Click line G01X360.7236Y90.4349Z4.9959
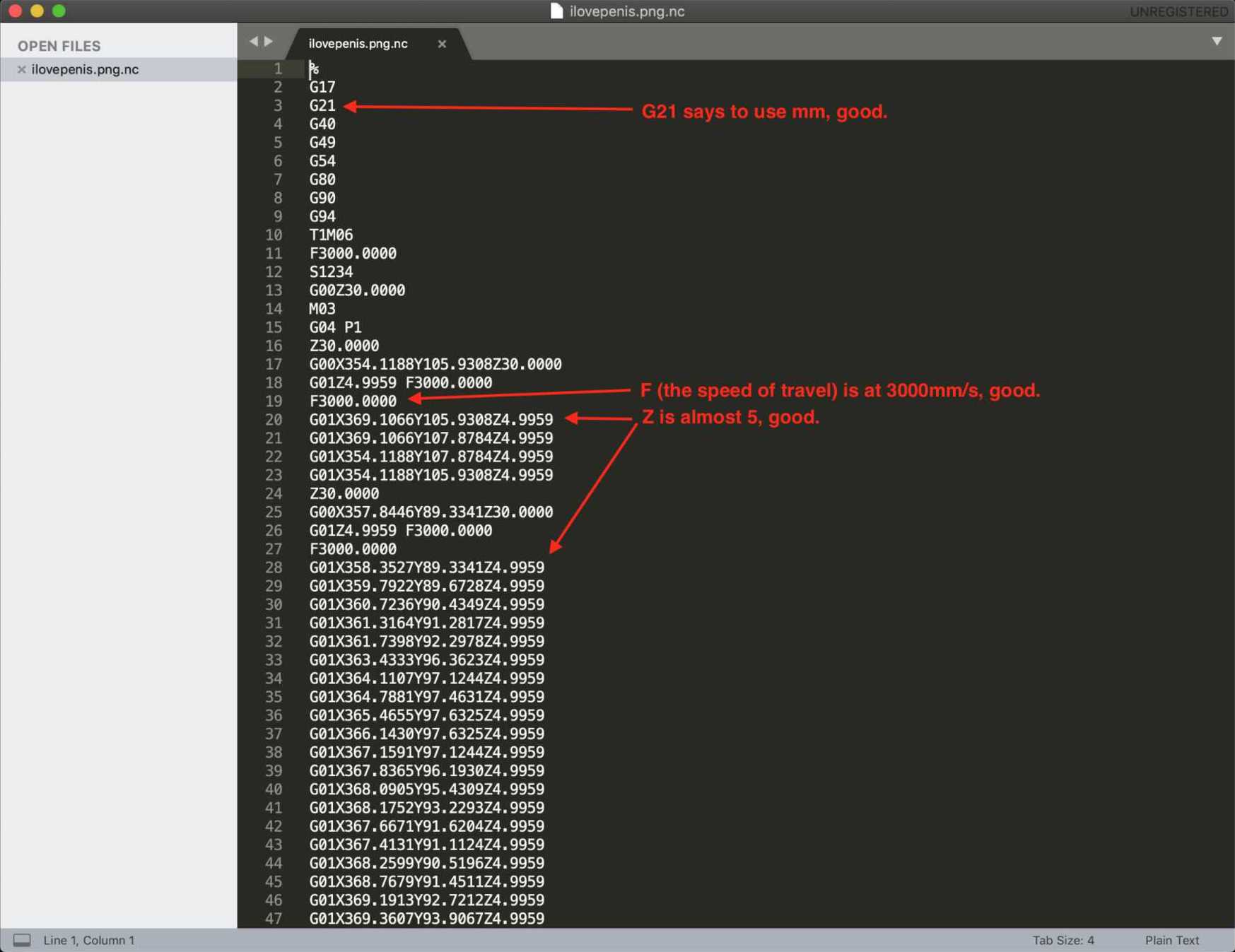Image resolution: width=1235 pixels, height=952 pixels. (x=427, y=604)
